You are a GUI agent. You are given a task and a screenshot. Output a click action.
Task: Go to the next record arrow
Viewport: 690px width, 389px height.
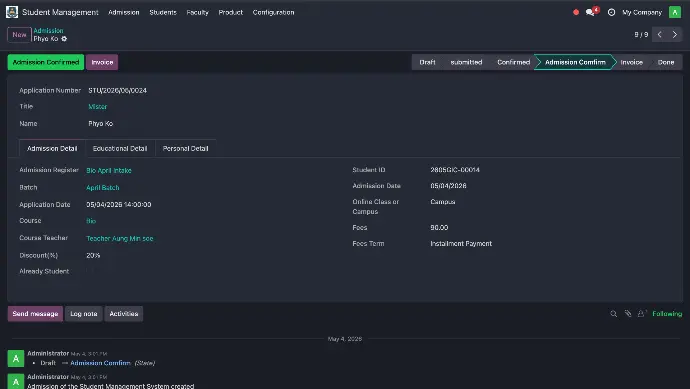(x=675, y=34)
